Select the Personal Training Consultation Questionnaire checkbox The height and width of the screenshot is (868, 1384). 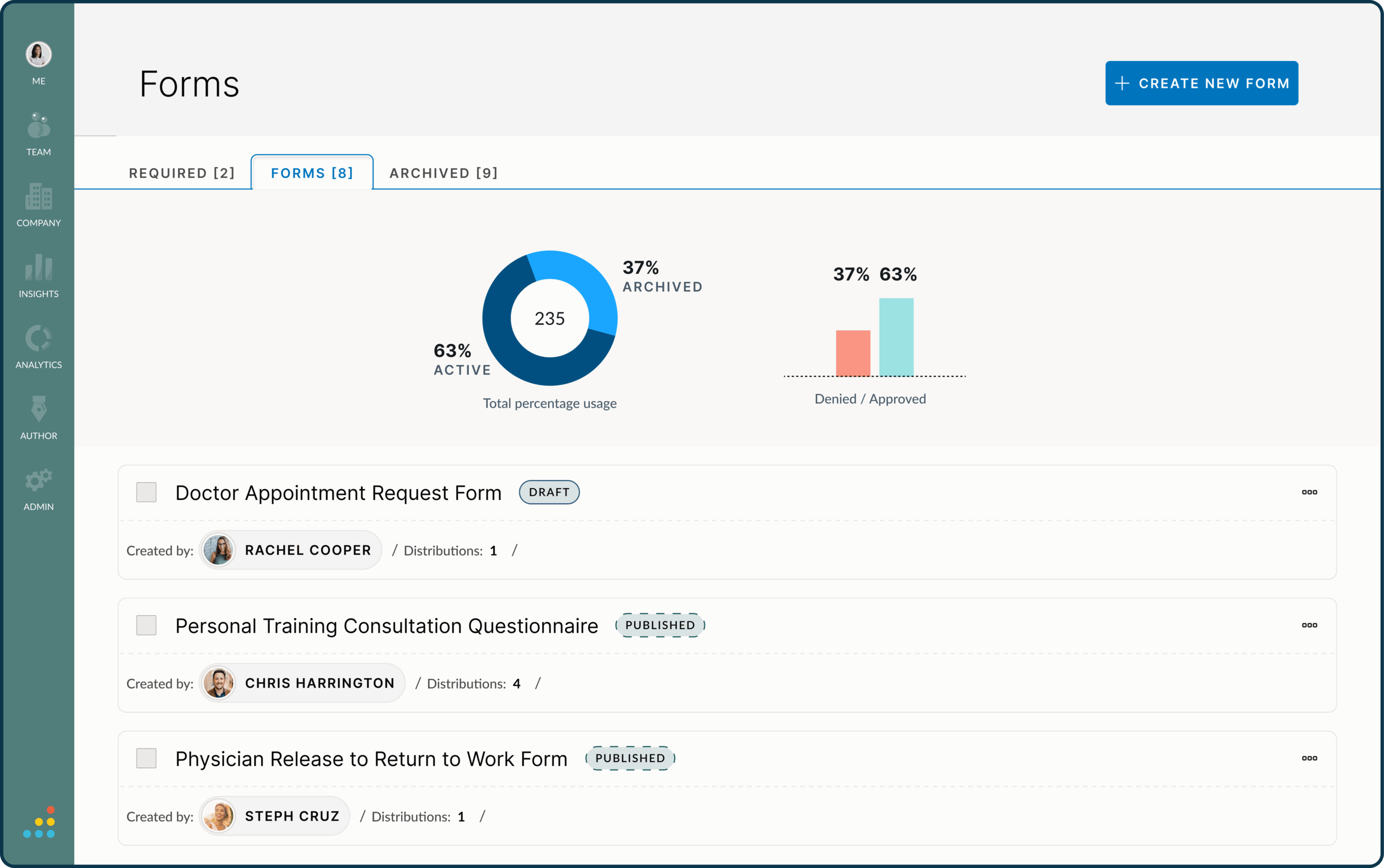[147, 625]
